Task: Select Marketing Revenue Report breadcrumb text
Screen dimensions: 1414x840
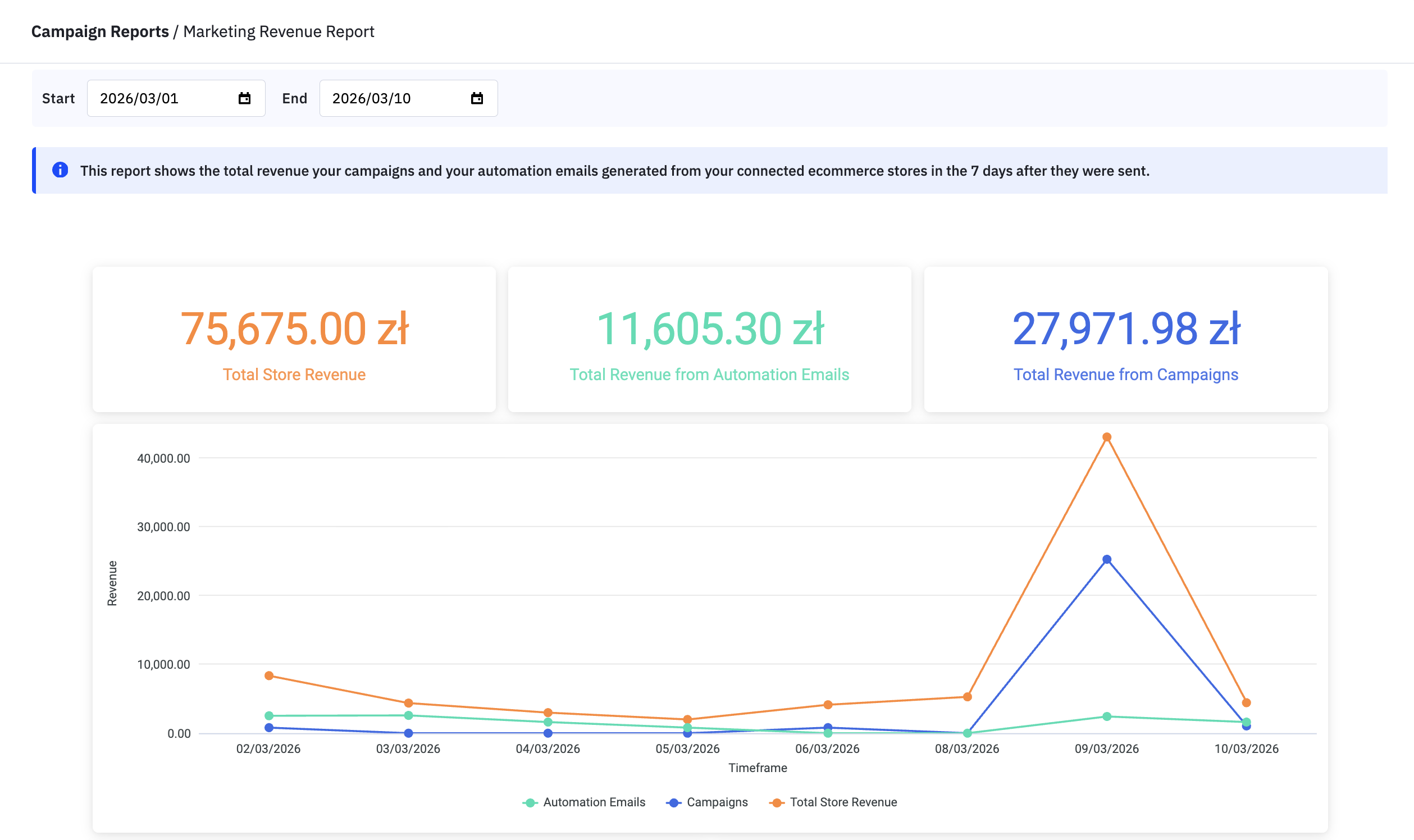Action: tap(279, 31)
